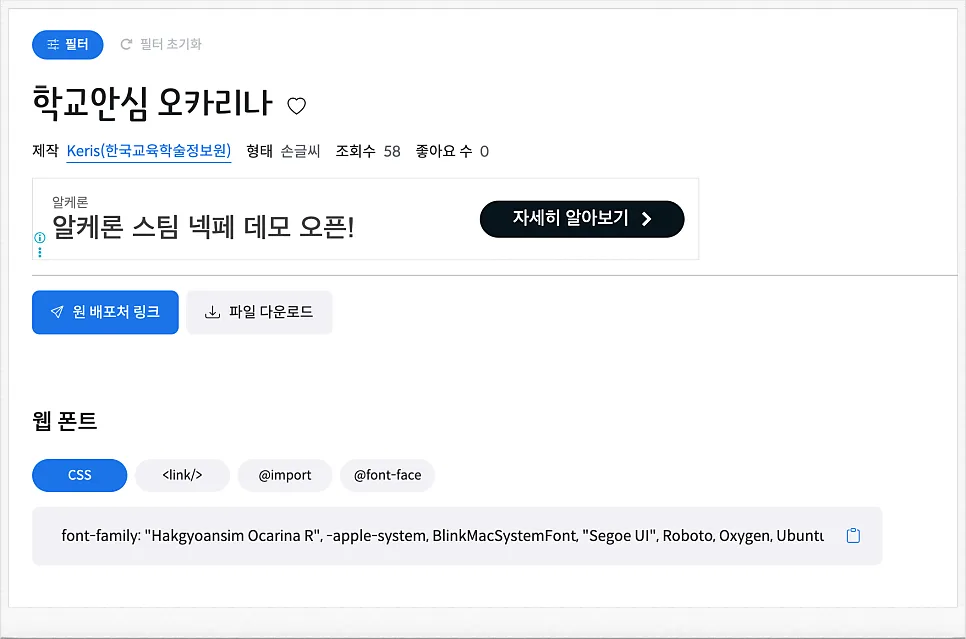The width and height of the screenshot is (966, 639).
Task: Switch to the @font-face tab
Action: 388,475
